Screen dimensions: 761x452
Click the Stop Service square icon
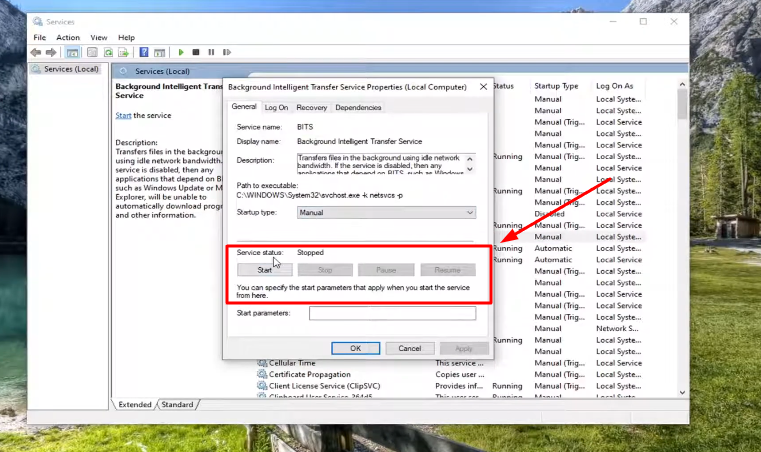click(196, 52)
